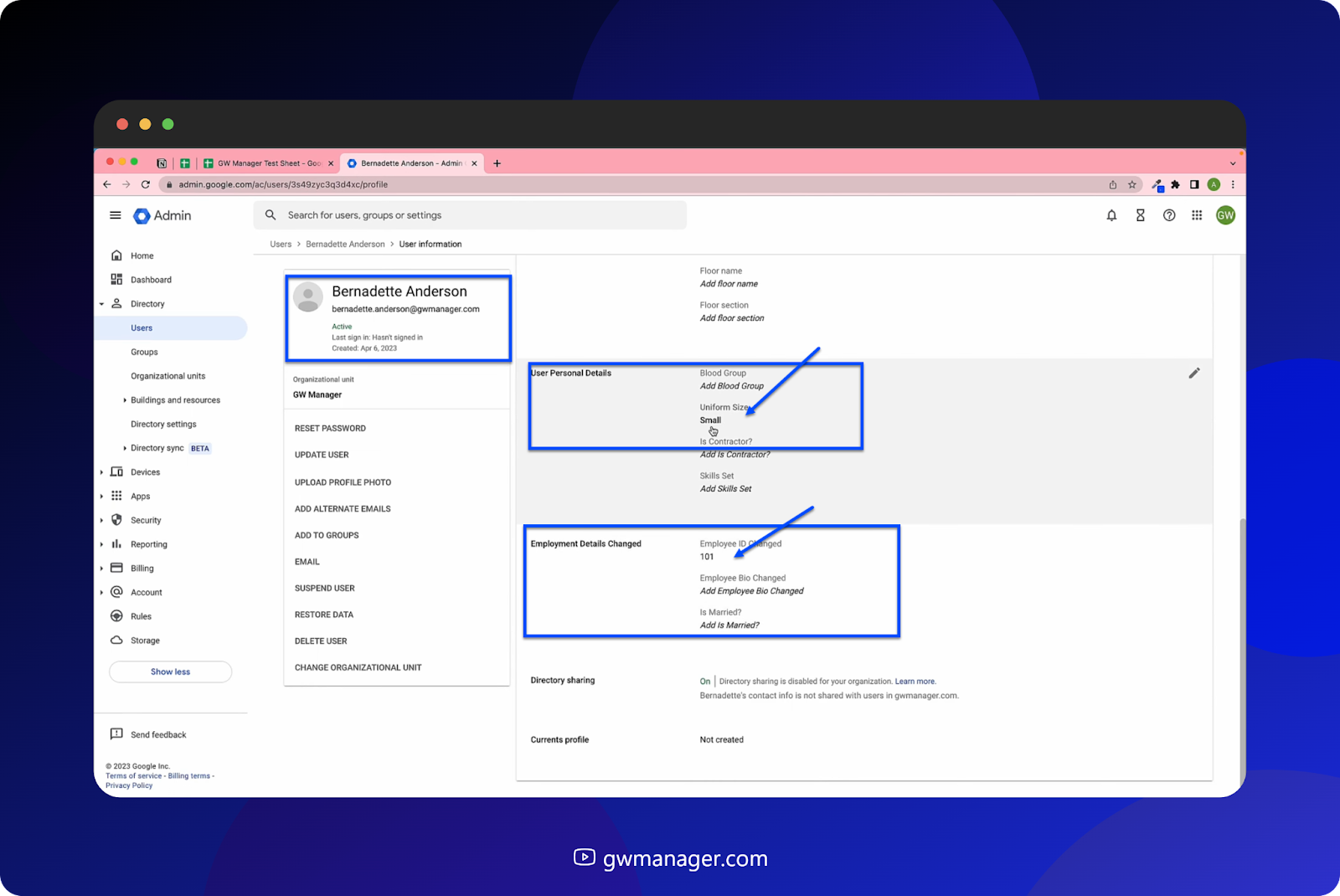Switch to GW Manager Test Sheet tab
The image size is (1340, 896).
269,163
